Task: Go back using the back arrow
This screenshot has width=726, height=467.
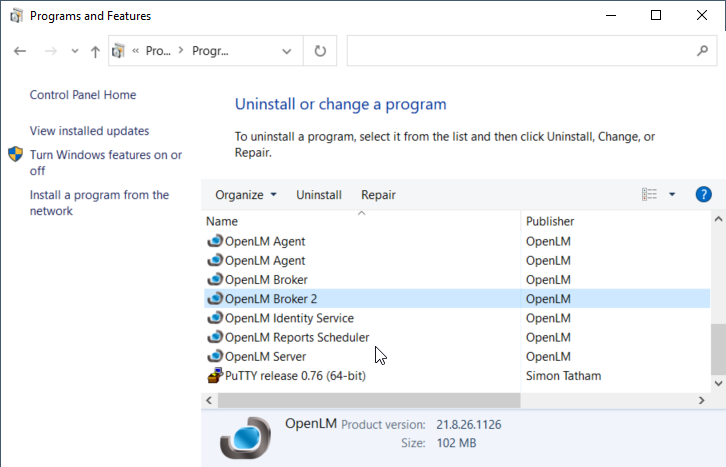Action: (x=21, y=50)
